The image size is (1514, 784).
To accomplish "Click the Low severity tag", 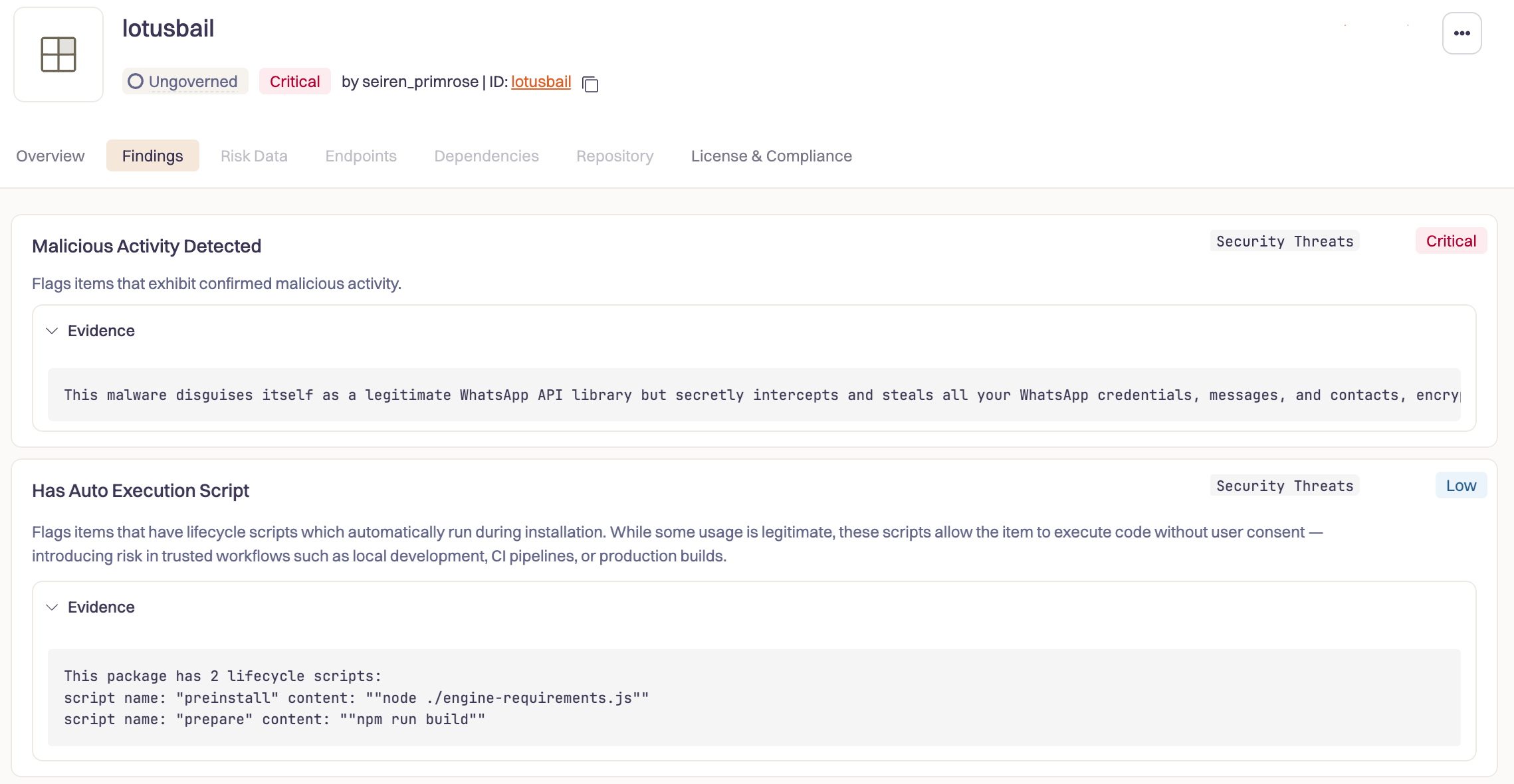I will point(1461,486).
